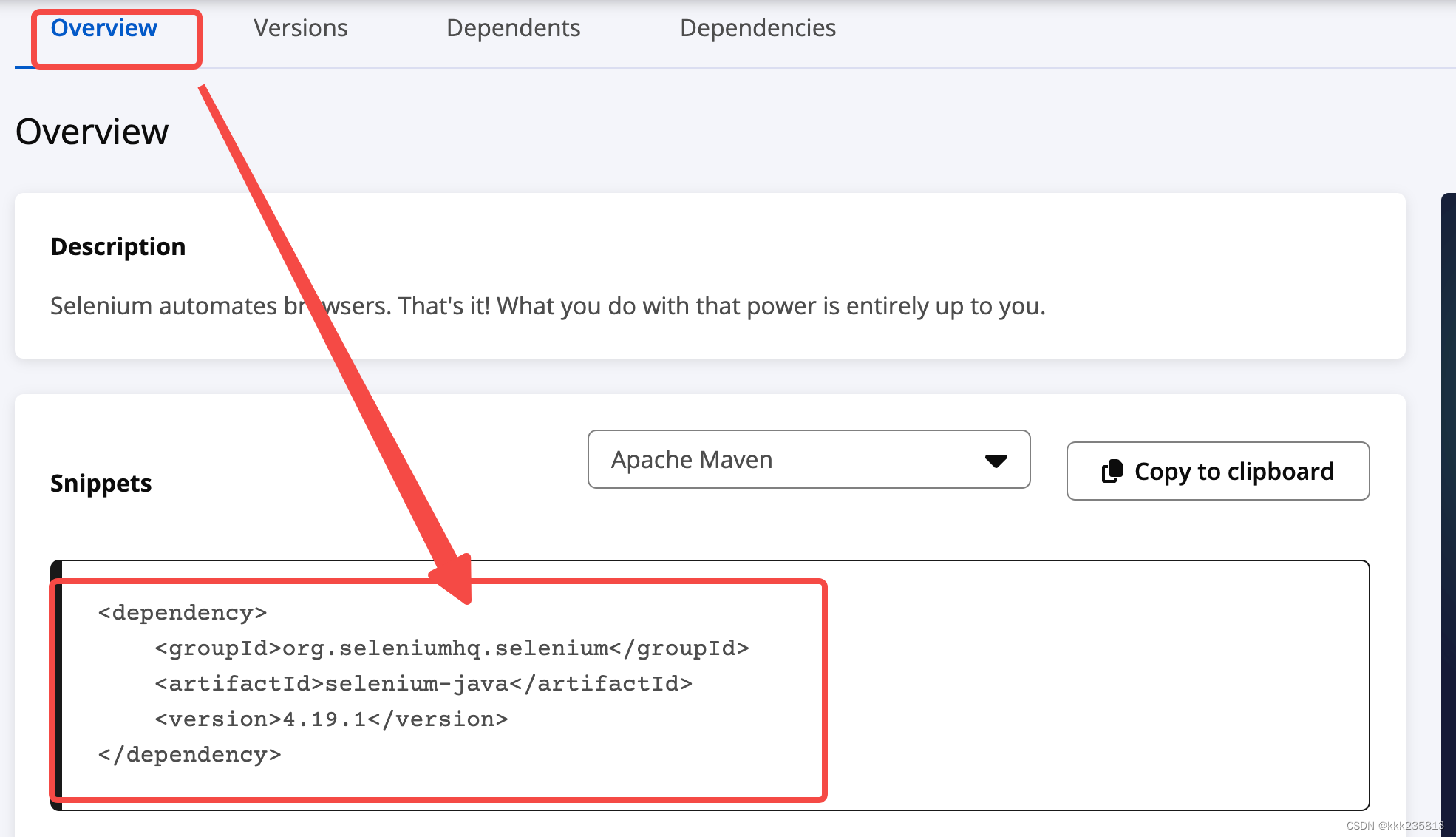
Task: Click the version 4.19.1 text in the snippet
Action: [330, 719]
